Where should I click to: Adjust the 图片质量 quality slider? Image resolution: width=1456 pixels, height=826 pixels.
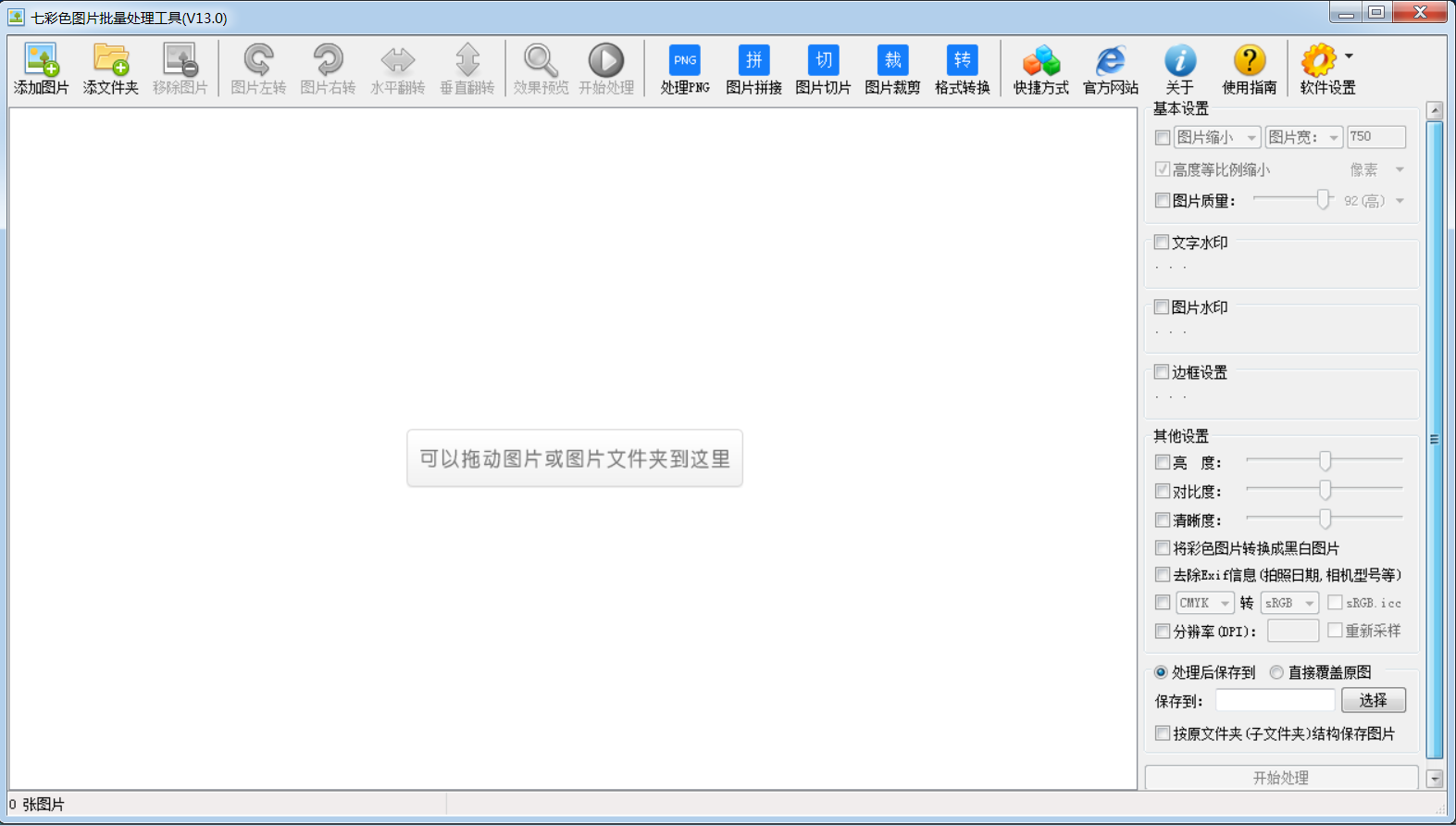[x=1325, y=199]
